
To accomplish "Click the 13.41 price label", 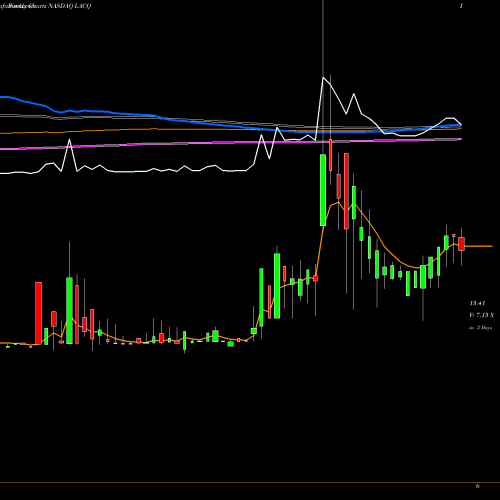I will click(x=477, y=303).
